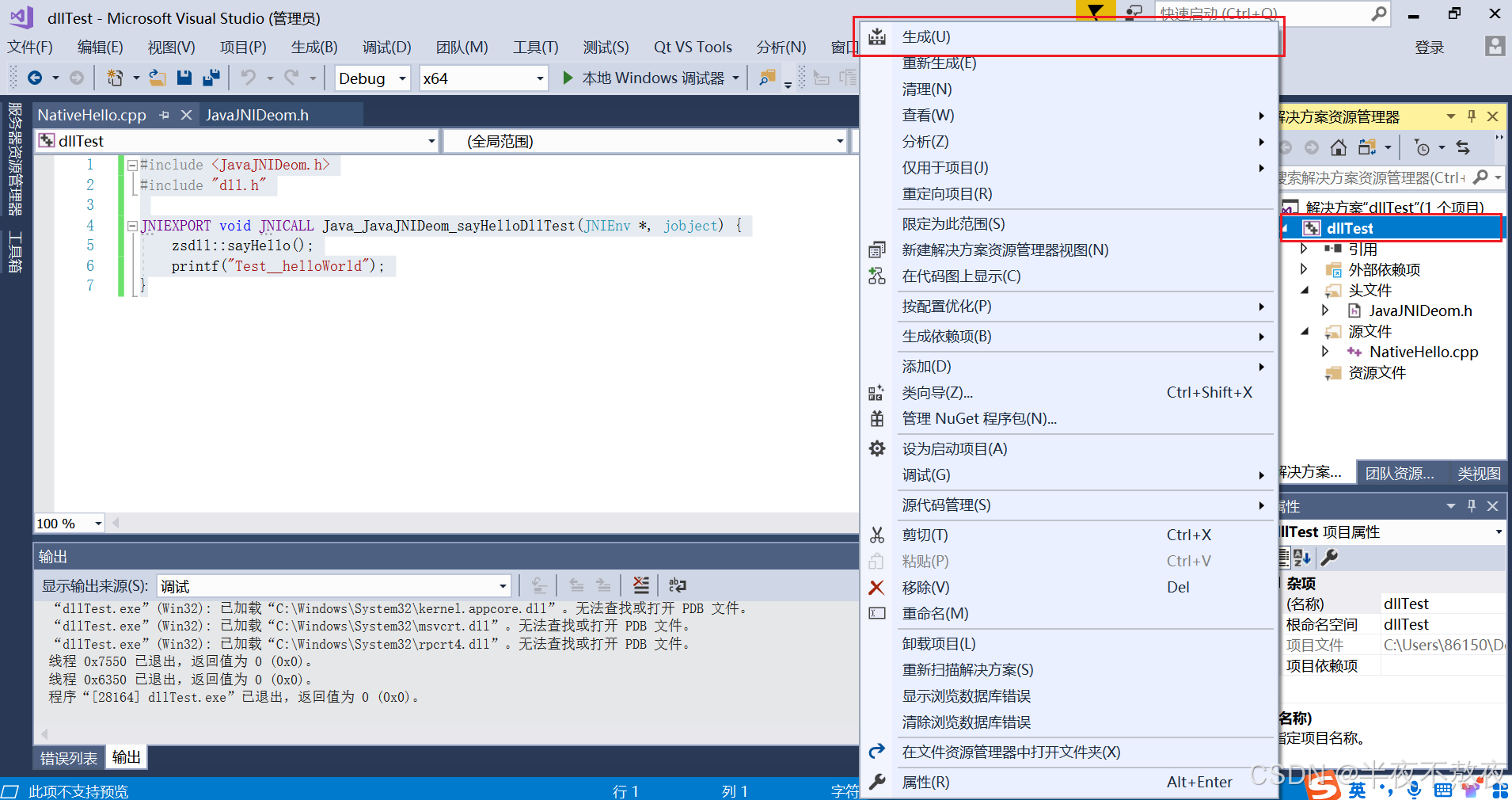Screen dimensions: 1512x800
Task: Switch to the 错误列表 tab
Action: click(x=69, y=758)
